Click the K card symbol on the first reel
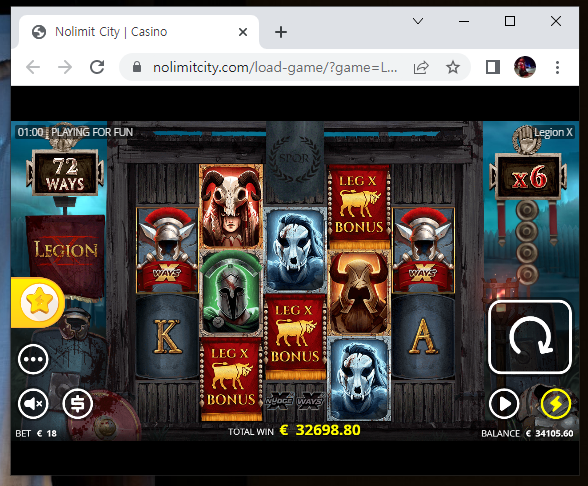Screen dimensions: 588x486 click(x=167, y=336)
